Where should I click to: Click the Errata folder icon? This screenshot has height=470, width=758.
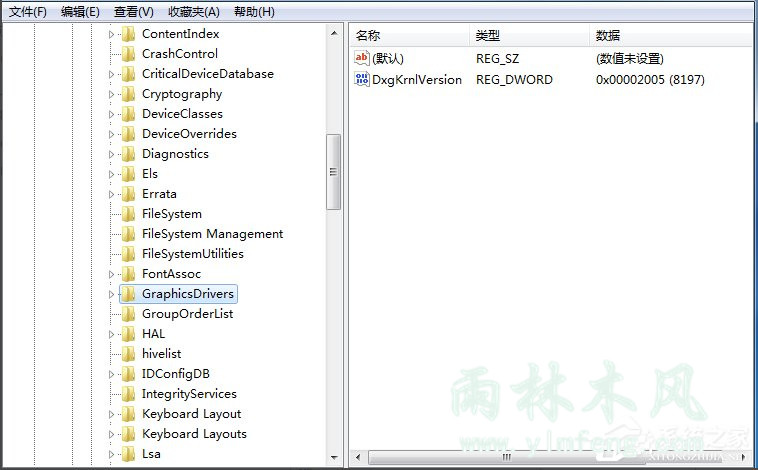point(128,194)
